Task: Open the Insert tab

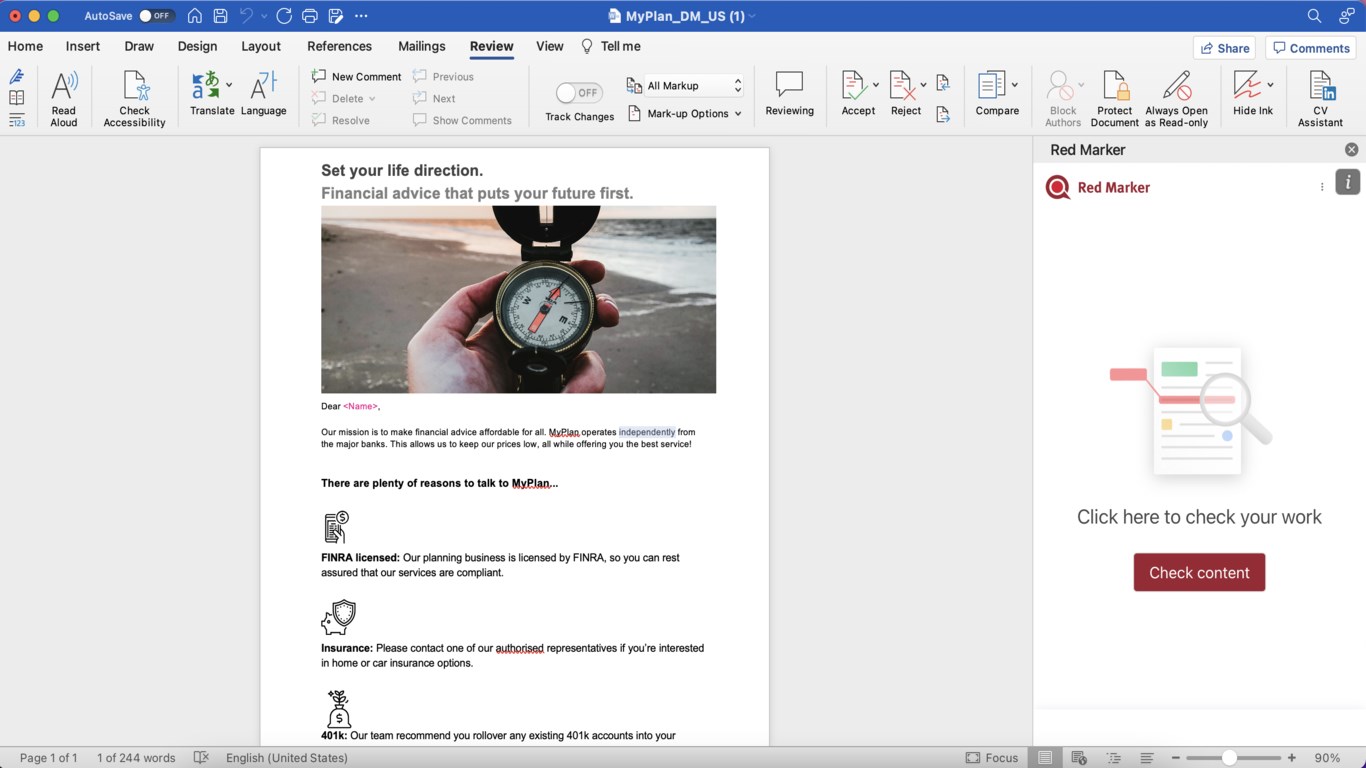Action: click(x=83, y=46)
